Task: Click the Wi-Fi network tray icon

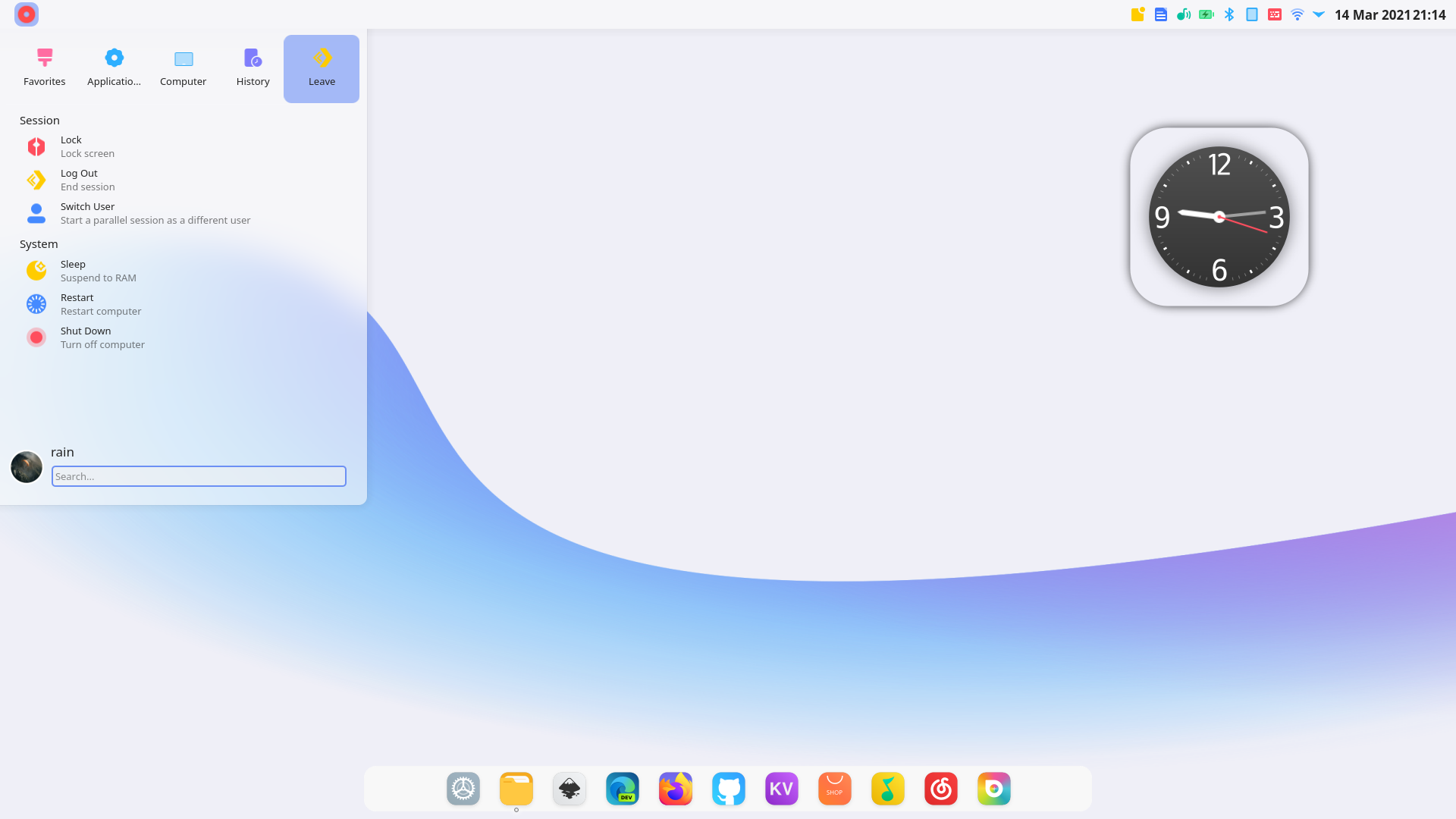Action: click(1298, 14)
